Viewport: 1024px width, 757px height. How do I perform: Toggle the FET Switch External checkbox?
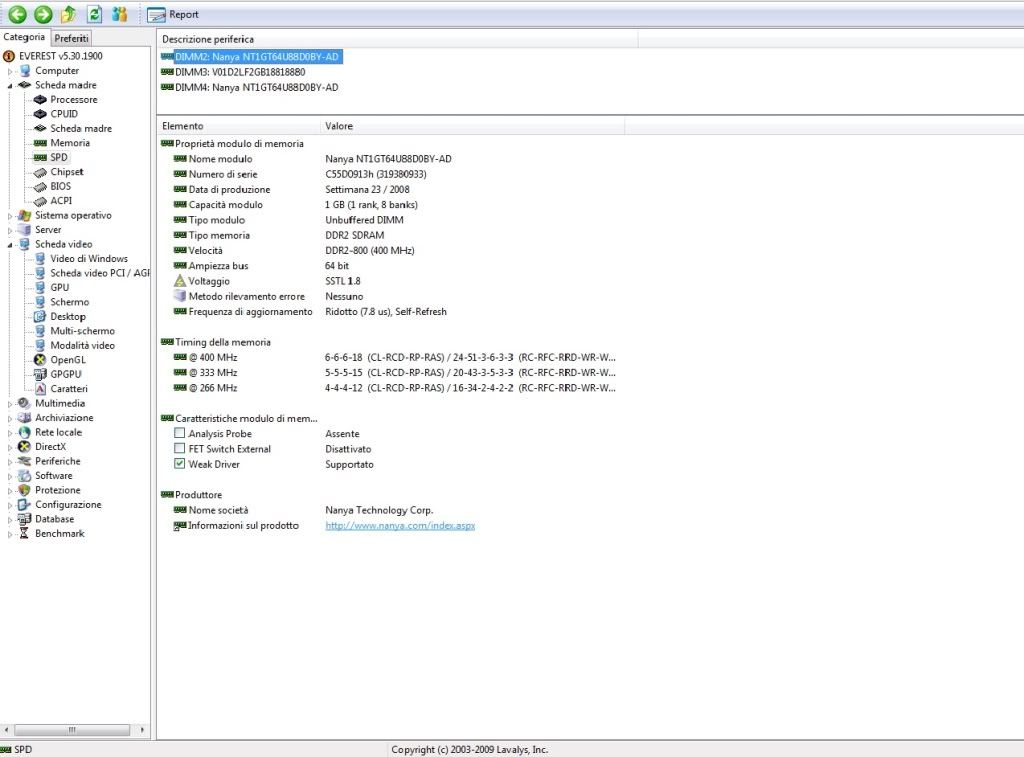point(180,448)
